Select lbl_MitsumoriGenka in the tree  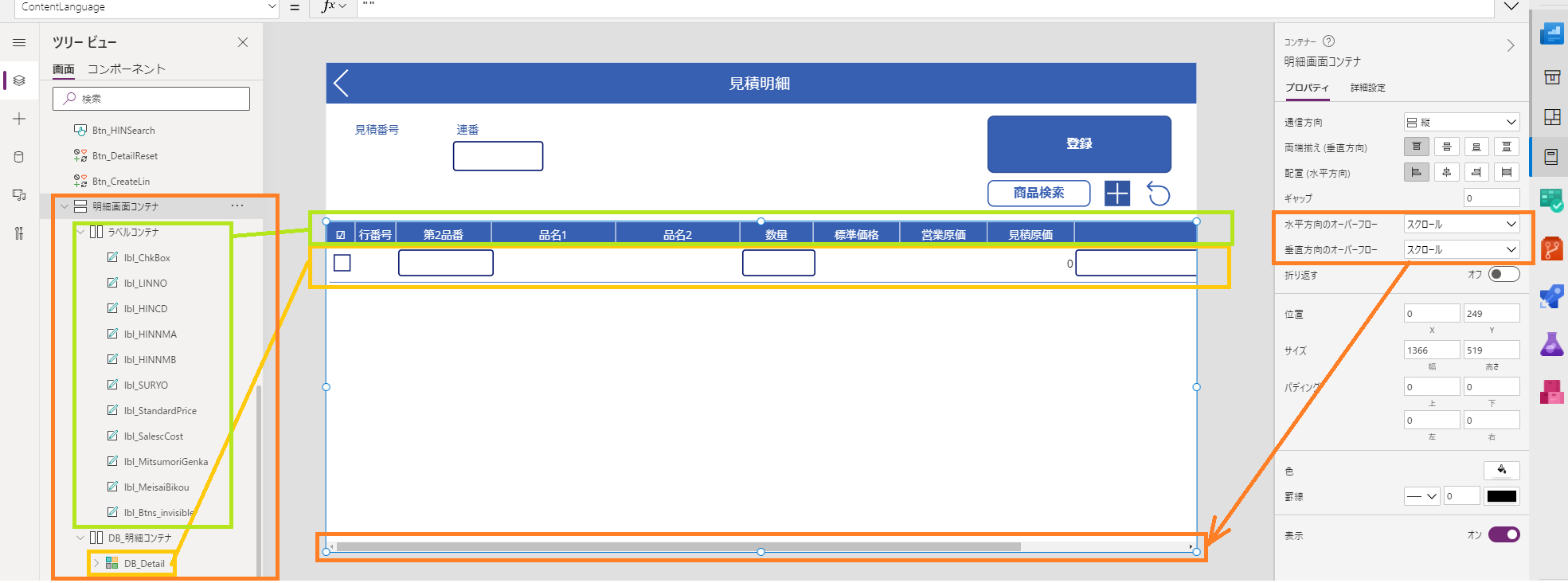166,461
